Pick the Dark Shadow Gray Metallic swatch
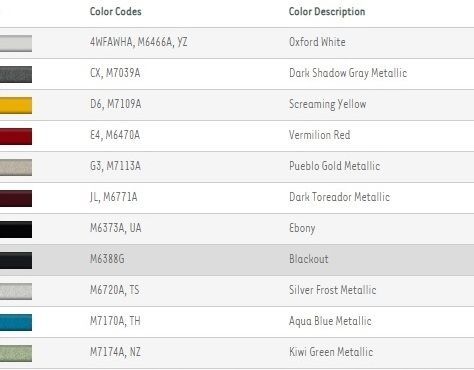 pos(16,74)
